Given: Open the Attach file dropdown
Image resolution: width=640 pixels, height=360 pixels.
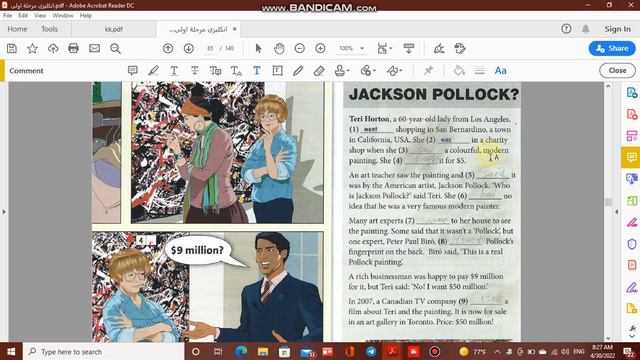Looking at the screenshot, I should point(368,71).
